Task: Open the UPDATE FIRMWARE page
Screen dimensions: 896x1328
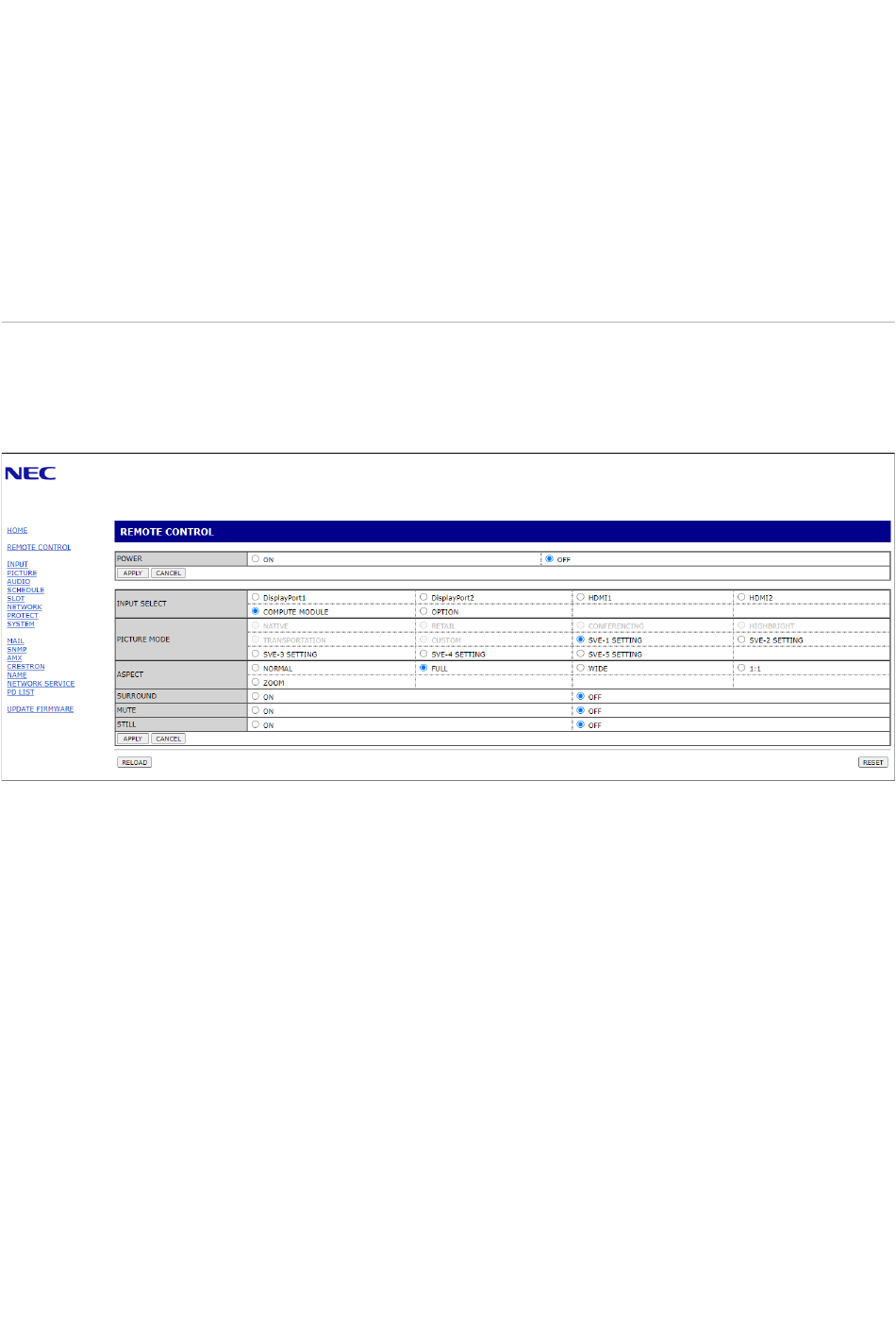Action: (40, 709)
